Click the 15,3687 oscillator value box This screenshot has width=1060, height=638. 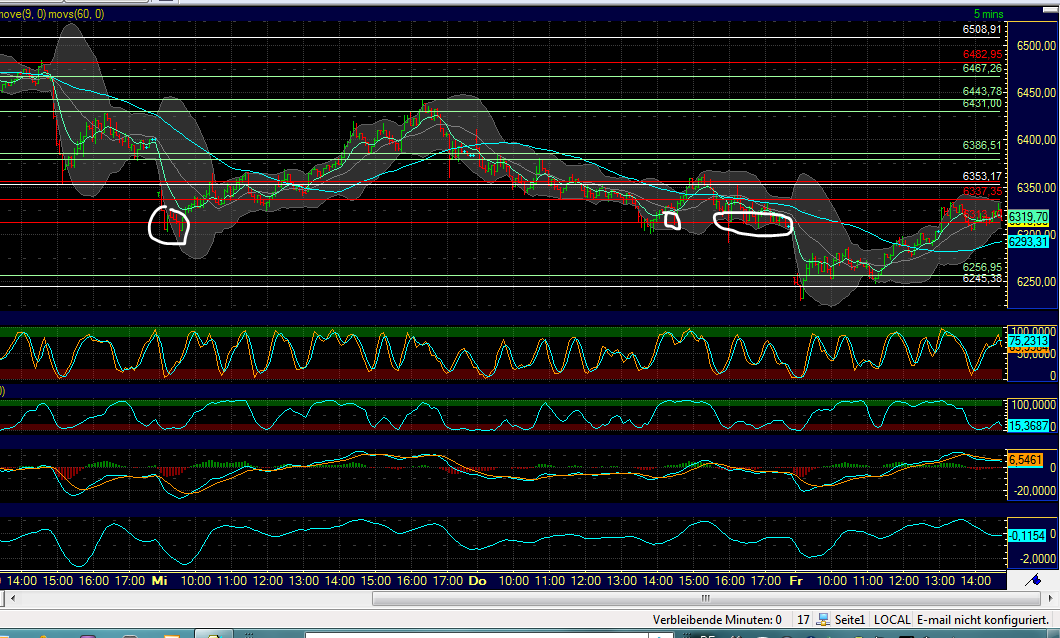(x=1027, y=424)
